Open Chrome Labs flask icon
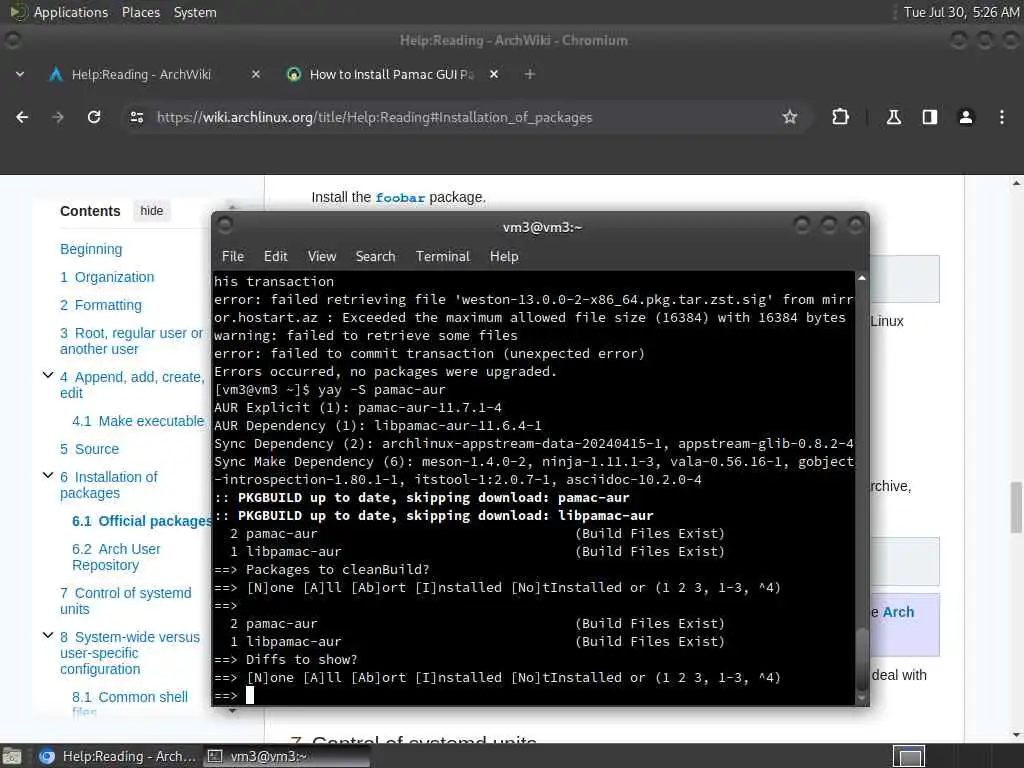Screen dimensions: 1024x768 (893, 117)
